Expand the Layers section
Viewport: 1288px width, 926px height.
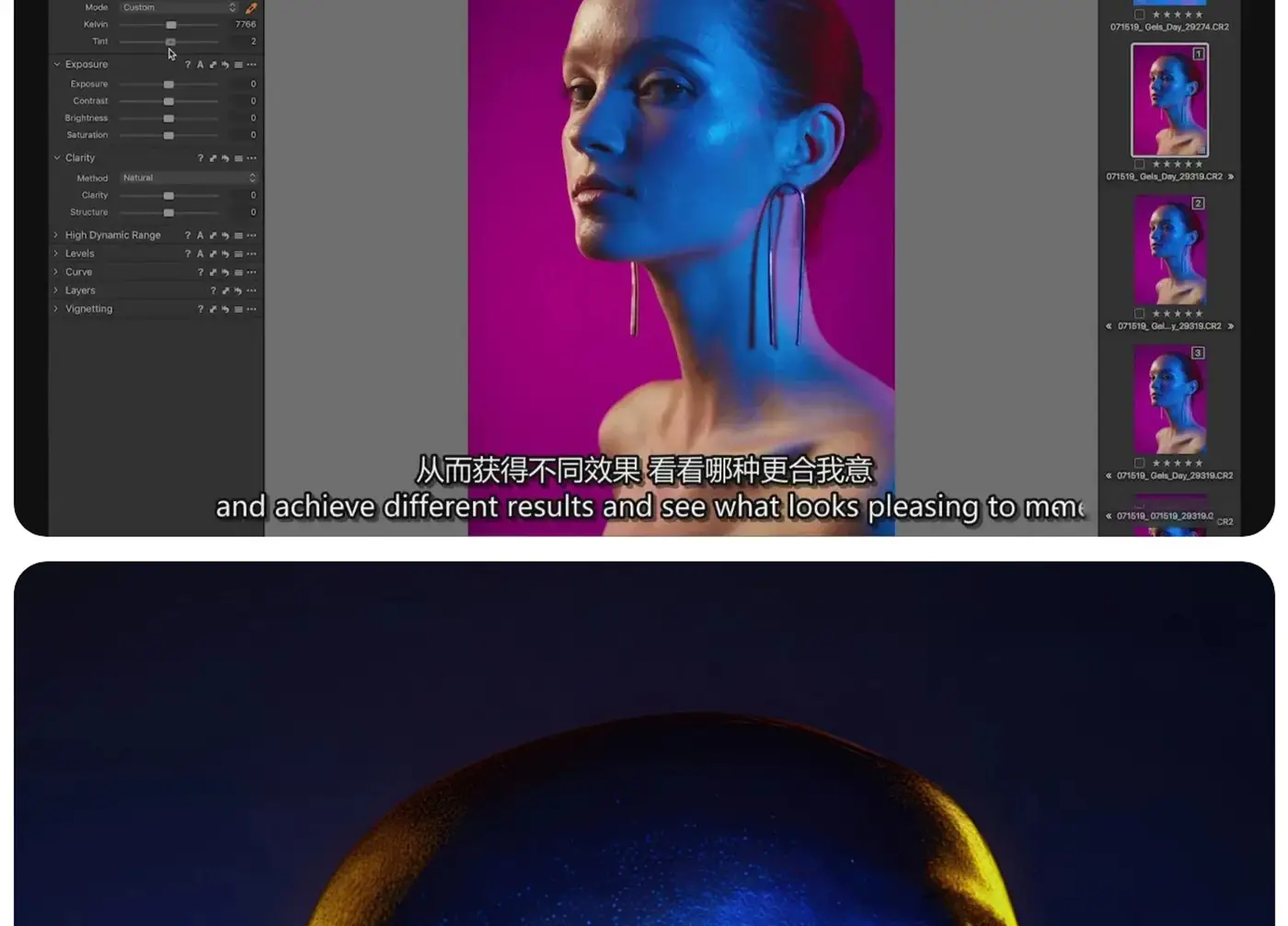[56, 291]
